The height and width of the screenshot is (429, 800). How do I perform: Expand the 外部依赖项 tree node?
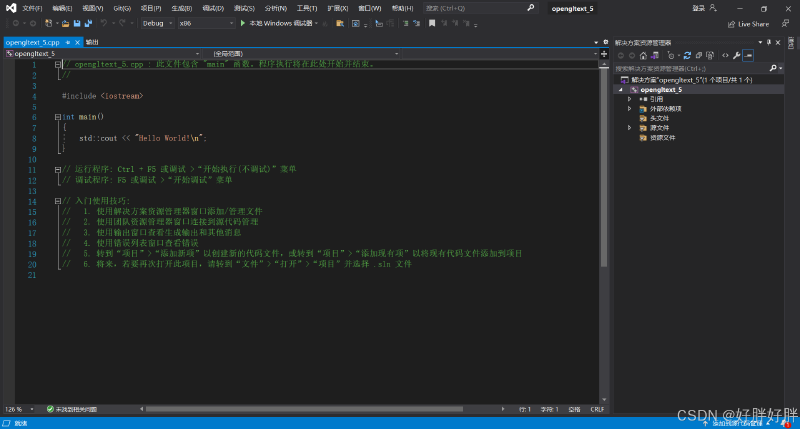630,109
